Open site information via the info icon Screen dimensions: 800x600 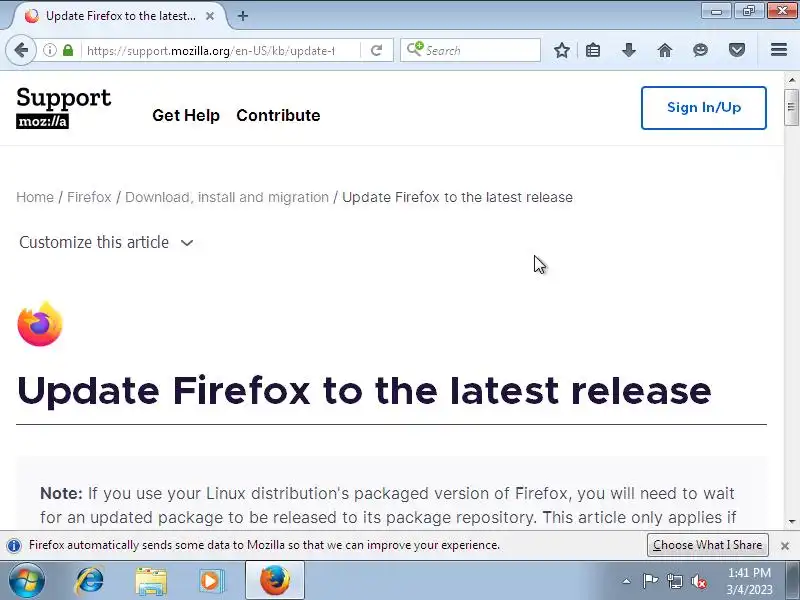(x=49, y=51)
